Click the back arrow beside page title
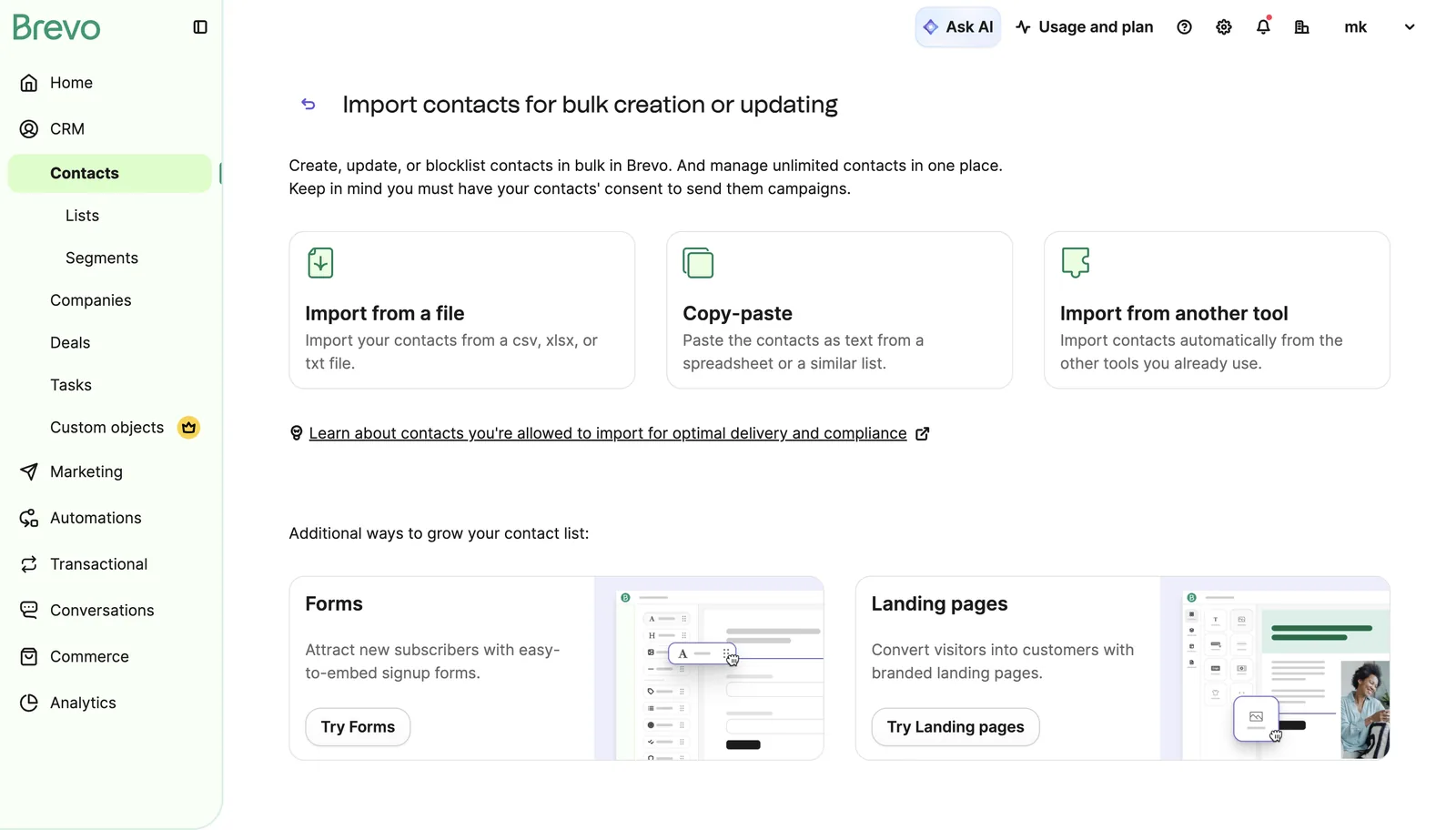Image resolution: width=1456 pixels, height=830 pixels. pyautogui.click(x=308, y=105)
